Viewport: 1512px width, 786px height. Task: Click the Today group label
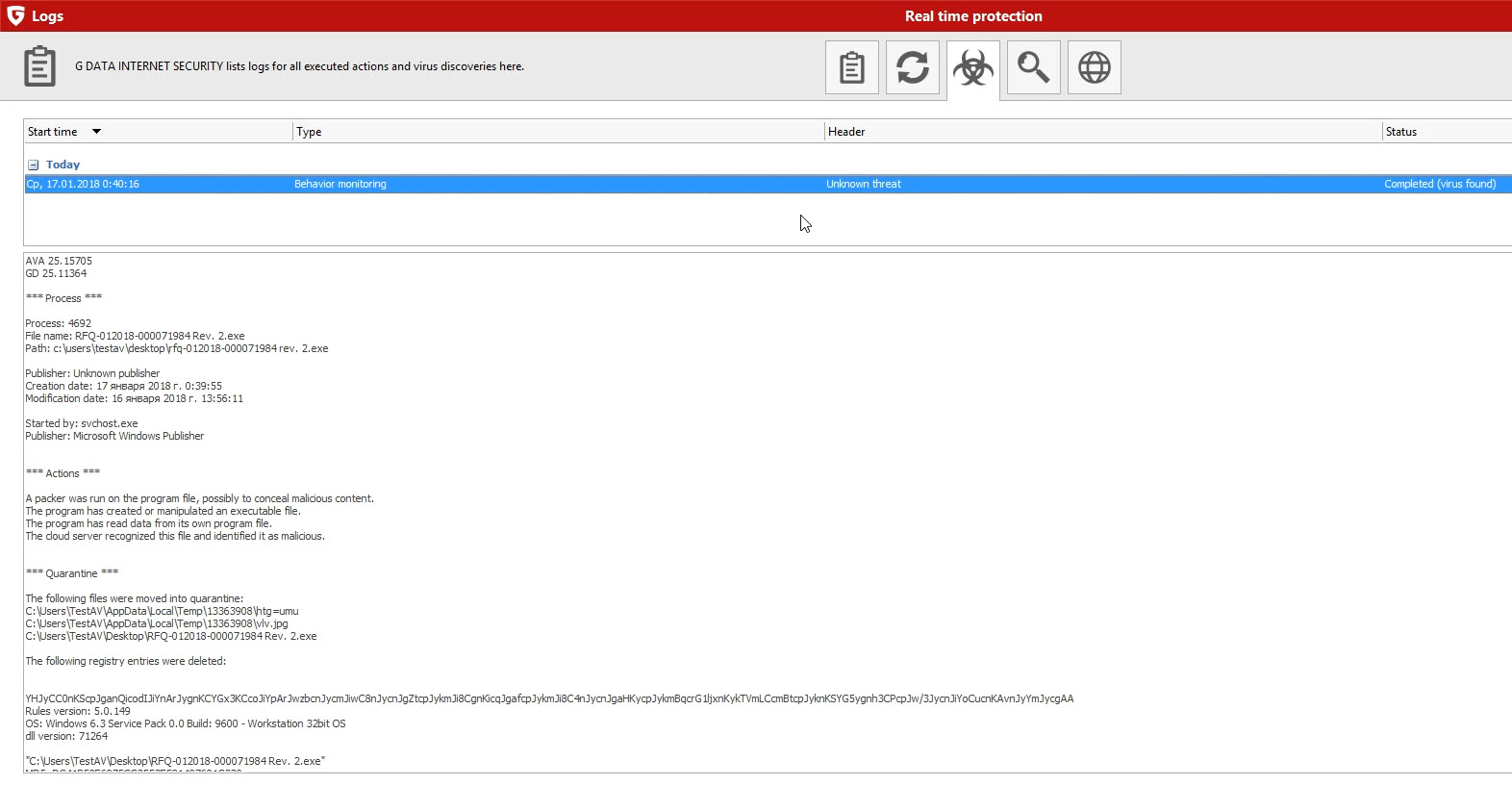click(63, 165)
